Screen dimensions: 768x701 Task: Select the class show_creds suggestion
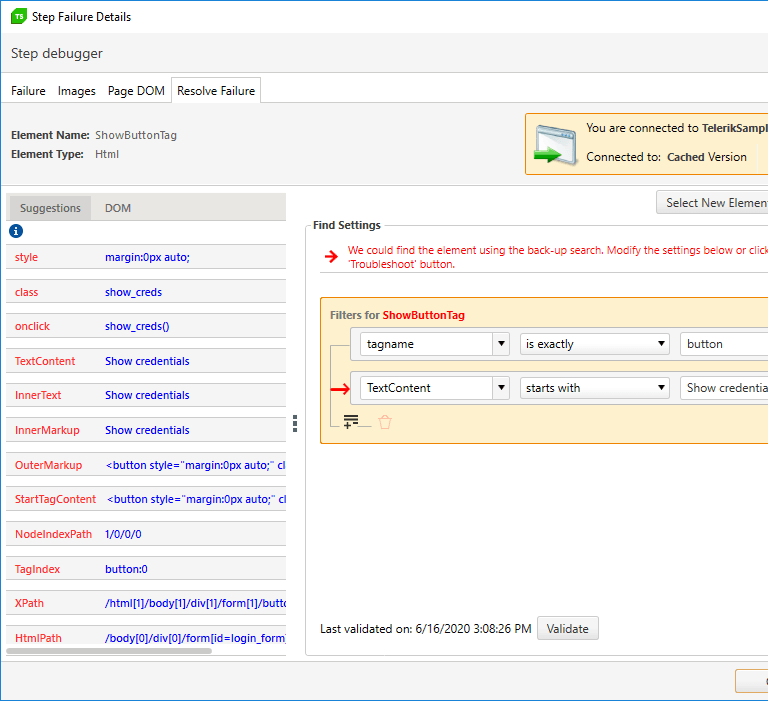(146, 292)
